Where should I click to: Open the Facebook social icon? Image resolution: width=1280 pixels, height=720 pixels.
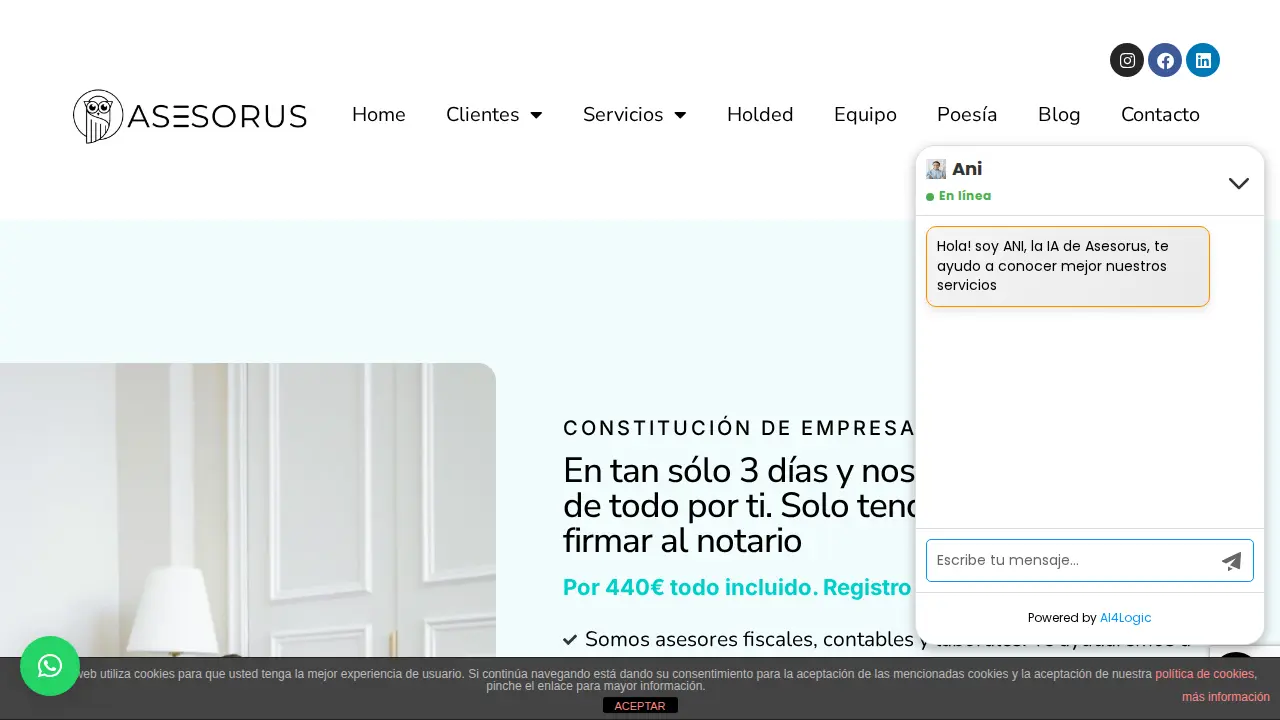pyautogui.click(x=1165, y=60)
